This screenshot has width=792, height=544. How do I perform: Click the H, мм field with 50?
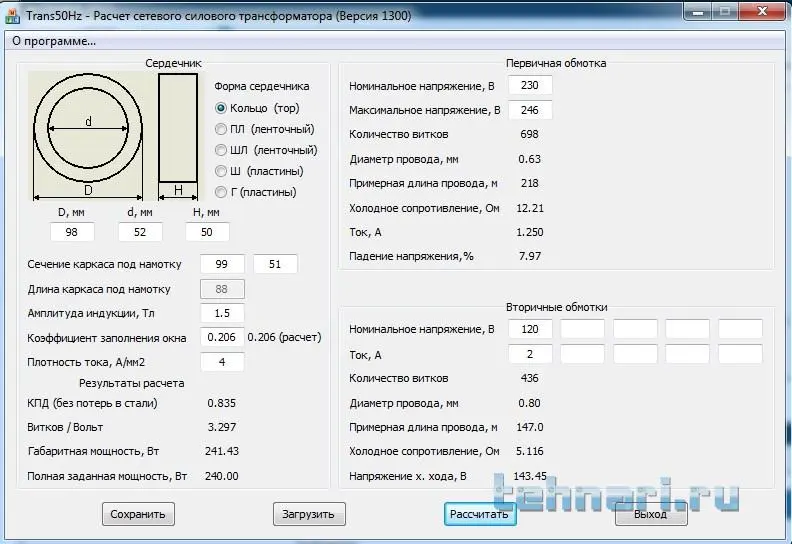point(207,232)
